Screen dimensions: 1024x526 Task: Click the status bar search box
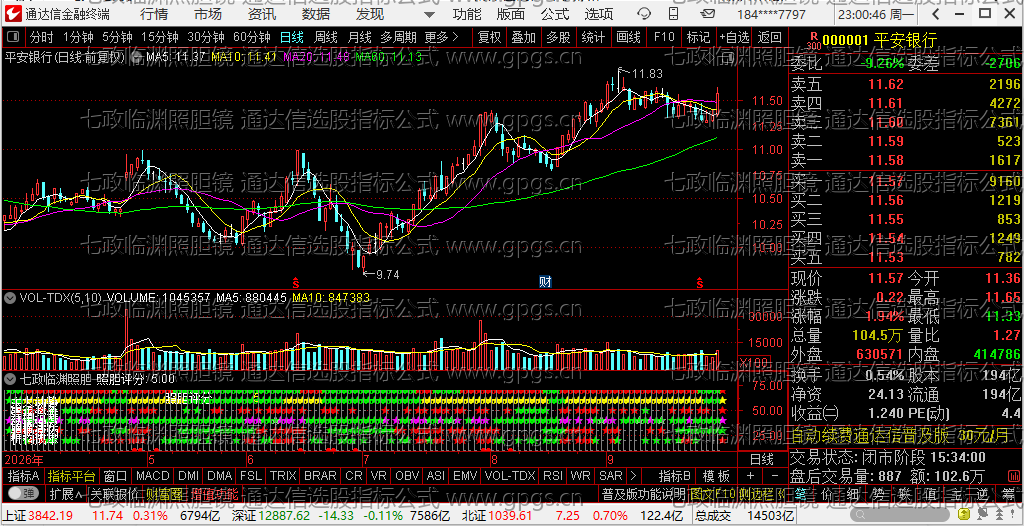point(900,515)
